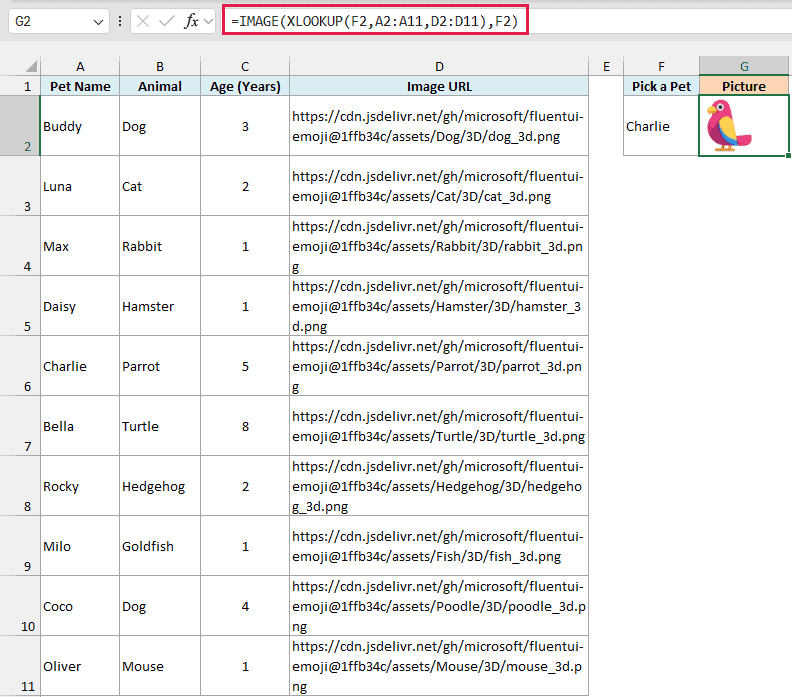The image size is (792, 697).
Task: Click the 'Turtle' animal cell
Action: (x=160, y=426)
